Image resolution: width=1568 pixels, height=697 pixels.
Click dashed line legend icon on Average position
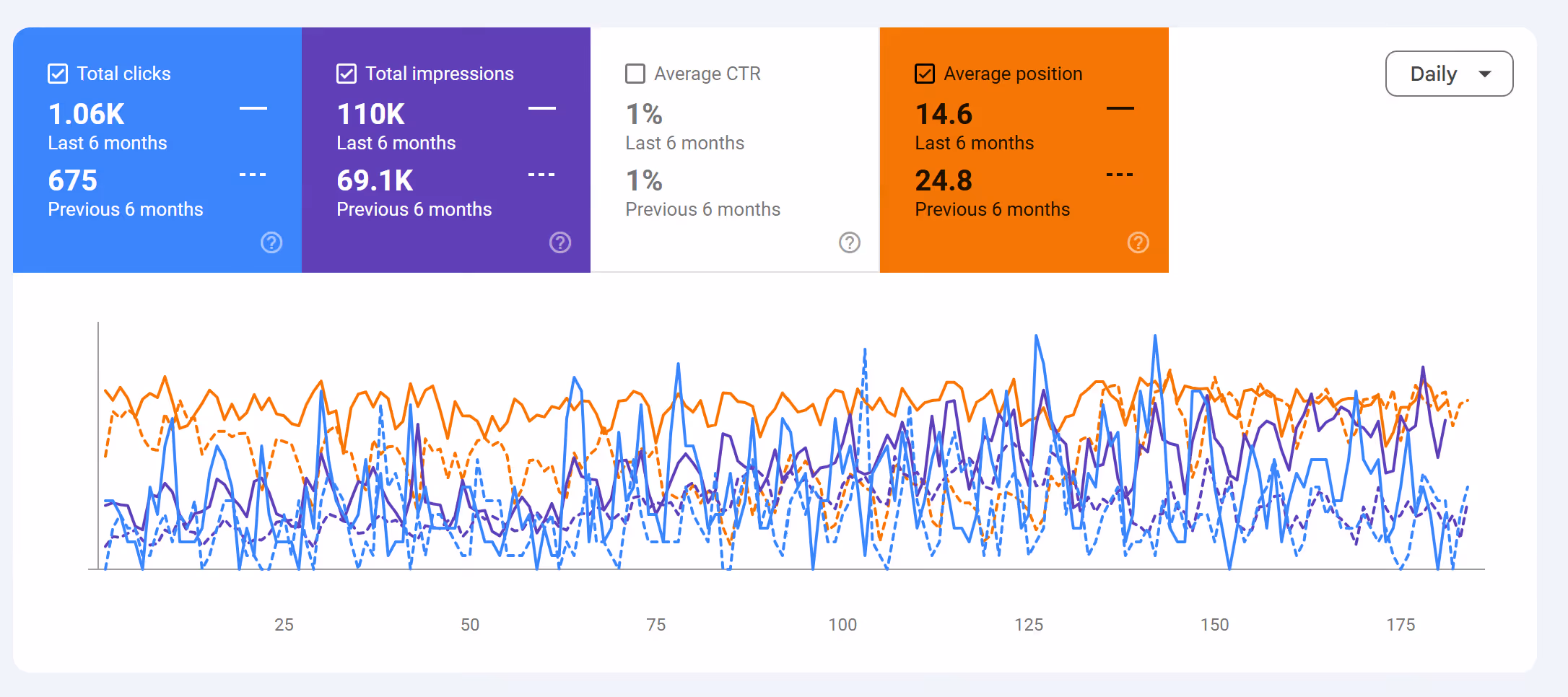click(x=1120, y=175)
